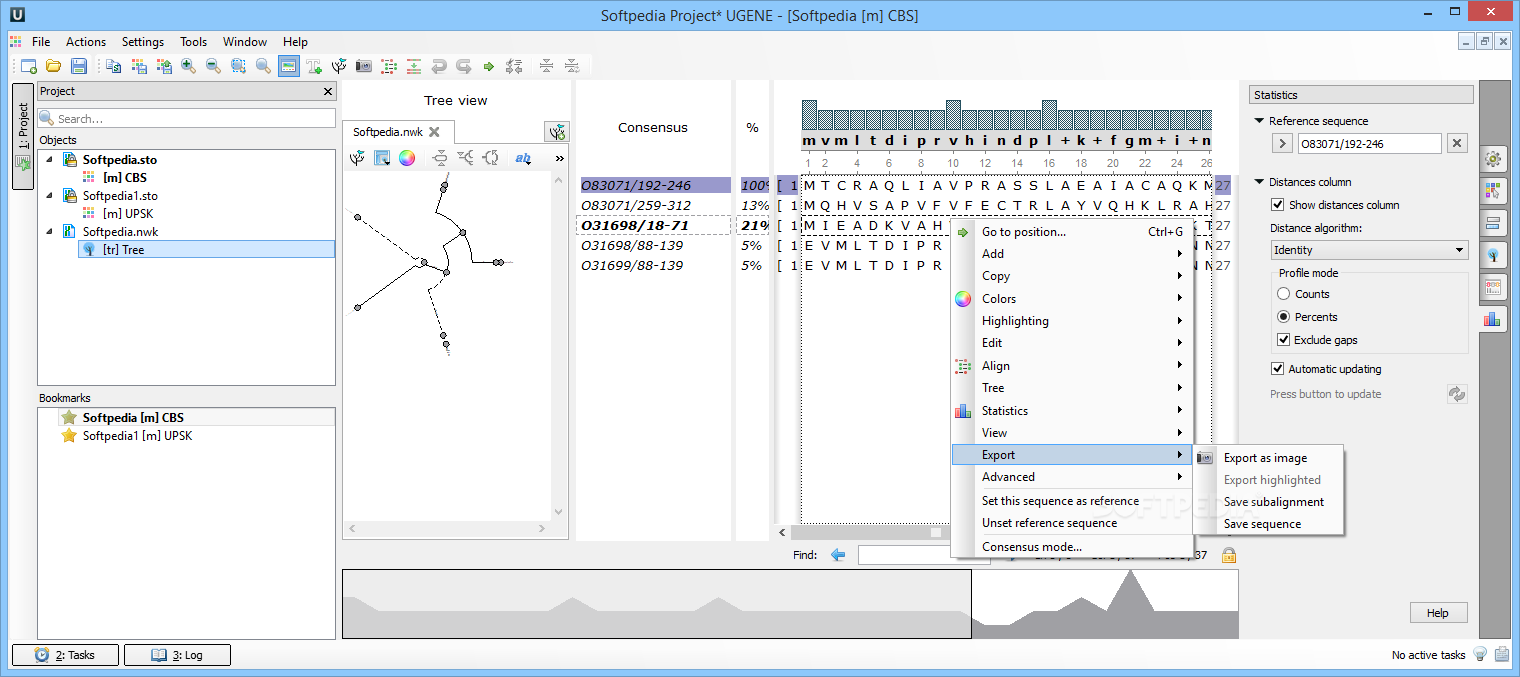Open the Highlighting colored-squares side tab
This screenshot has width=1520, height=677.
coord(1494,190)
